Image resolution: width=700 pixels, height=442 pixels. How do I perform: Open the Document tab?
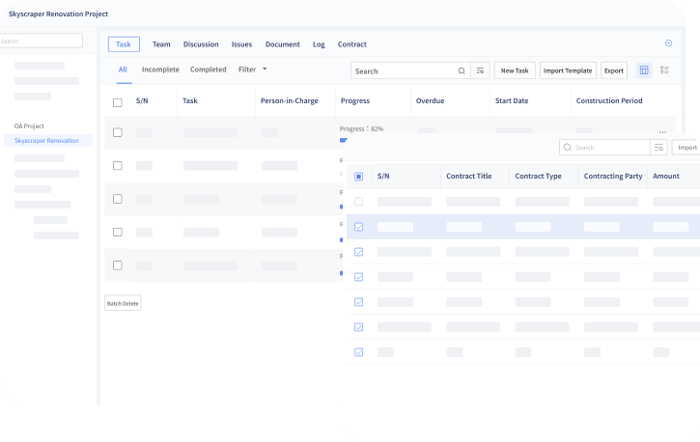click(283, 44)
